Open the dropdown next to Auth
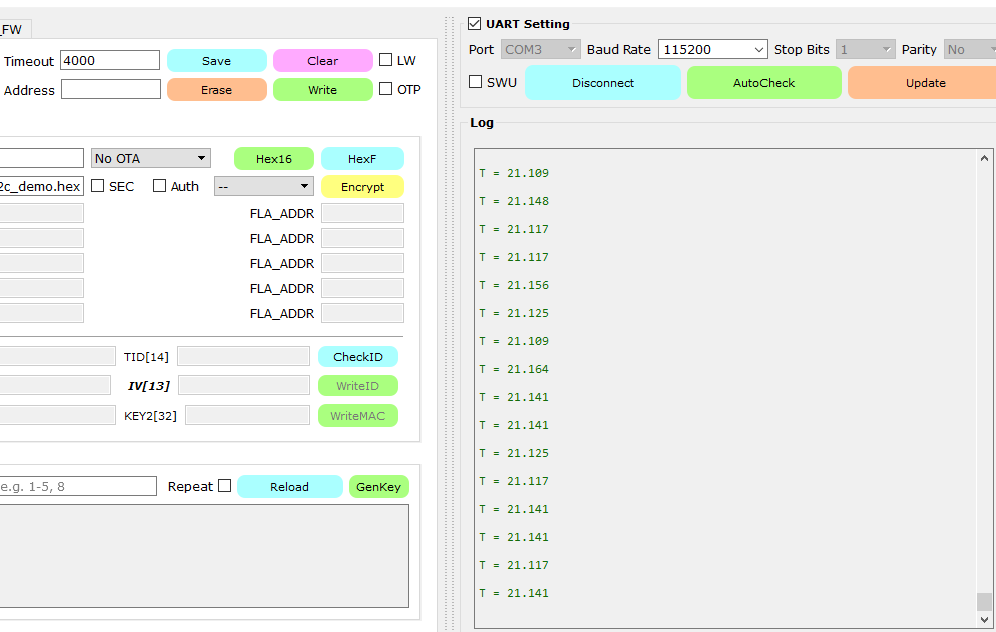 (x=263, y=186)
